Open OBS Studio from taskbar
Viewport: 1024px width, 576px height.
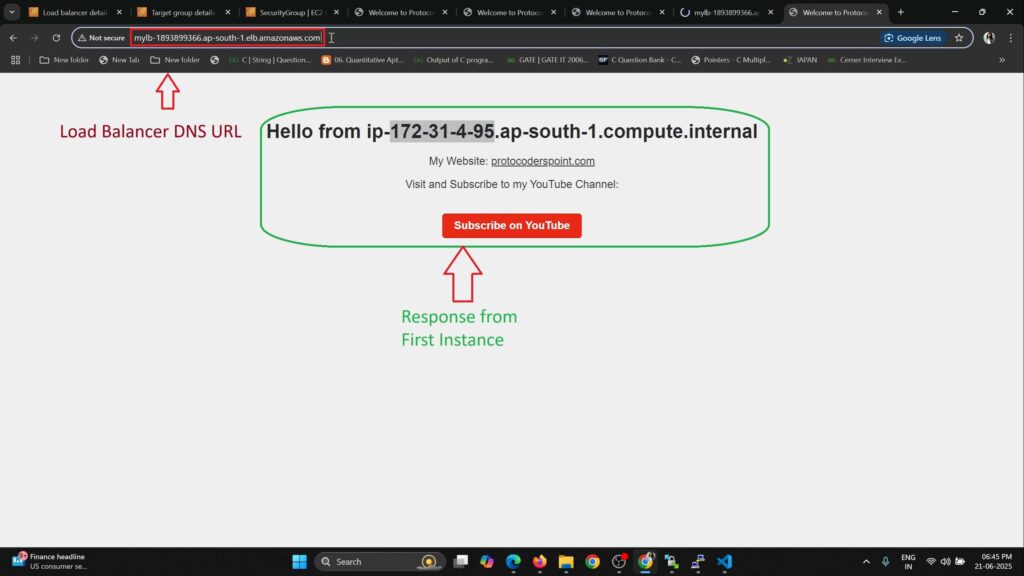[618, 561]
